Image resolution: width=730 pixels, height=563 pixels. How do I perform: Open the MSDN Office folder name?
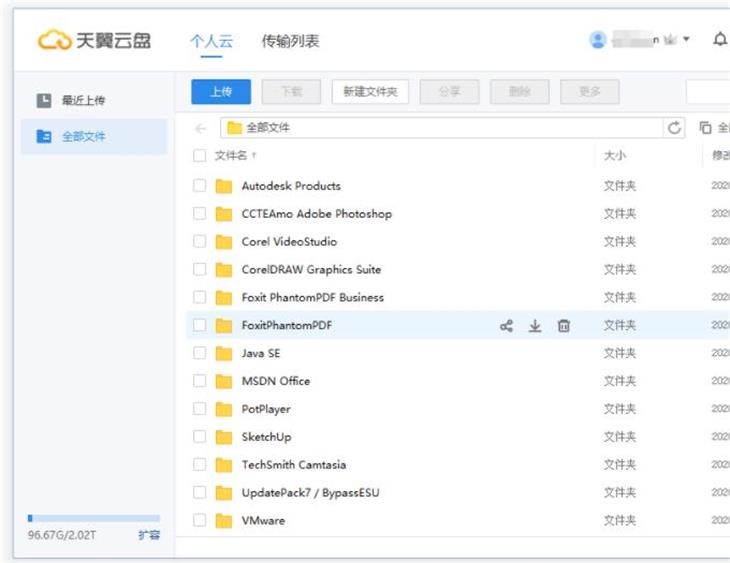276,381
